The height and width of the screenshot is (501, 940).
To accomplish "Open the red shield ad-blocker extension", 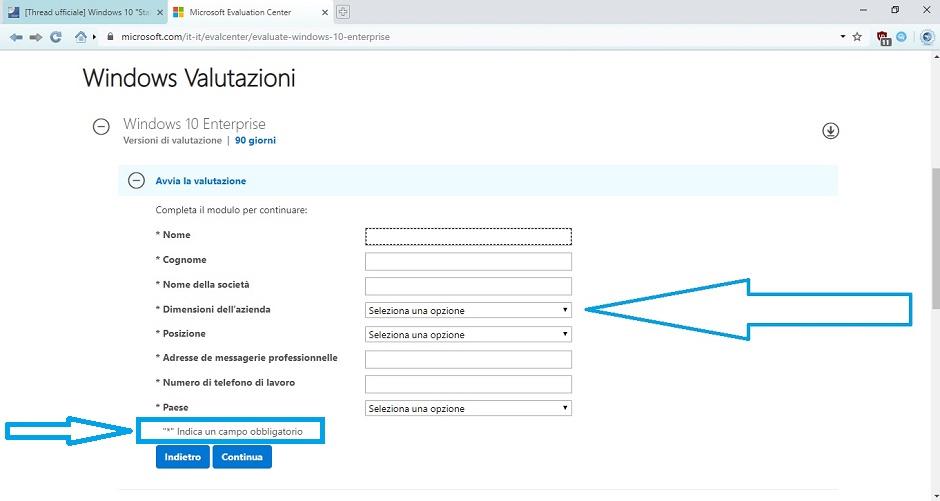I will 884,38.
